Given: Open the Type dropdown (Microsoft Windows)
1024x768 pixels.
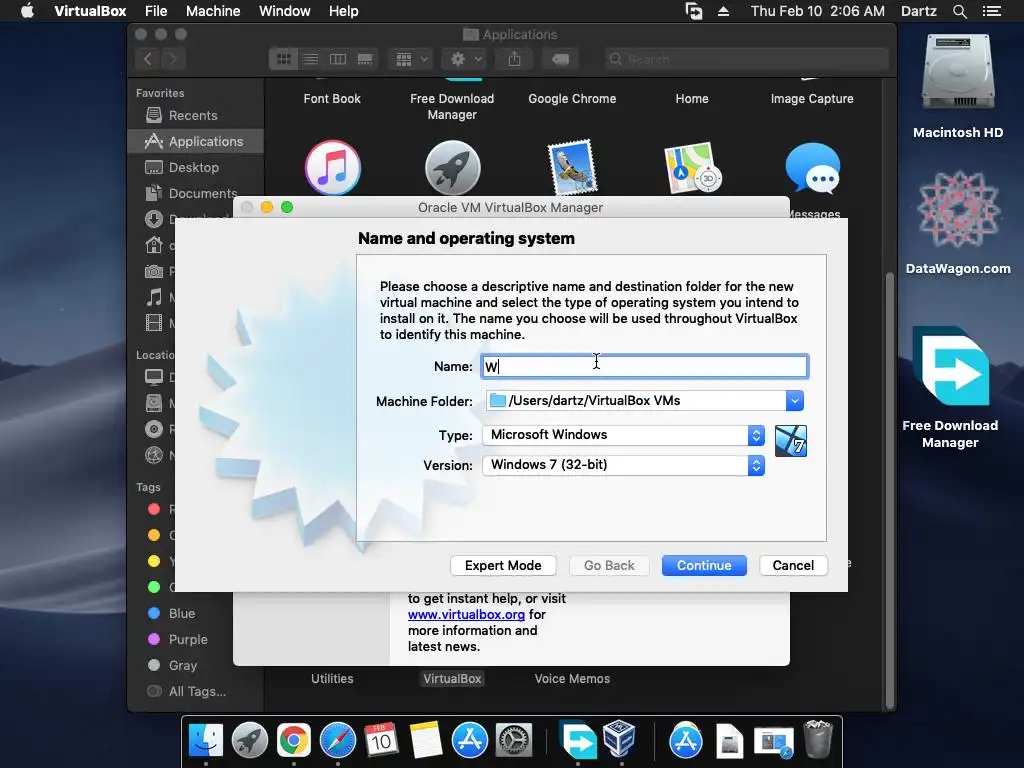Looking at the screenshot, I should (623, 435).
